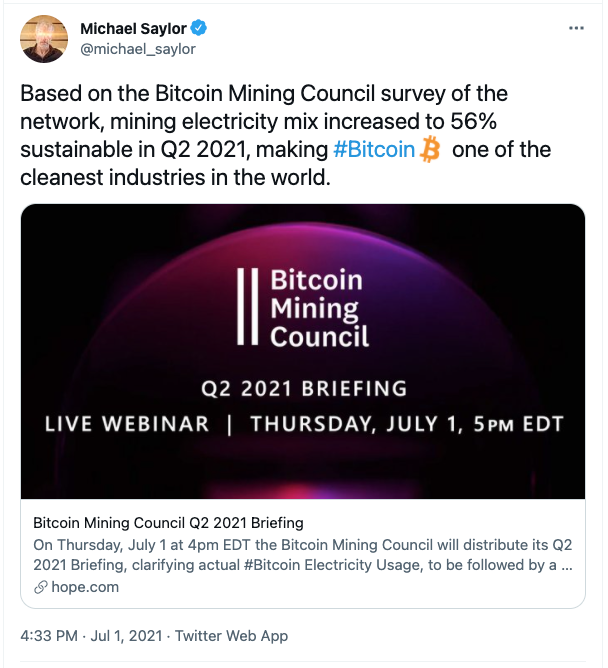
Task: Click 'THURSDAY, JULY 1, 5PM EDT' in the image
Action: click(406, 423)
